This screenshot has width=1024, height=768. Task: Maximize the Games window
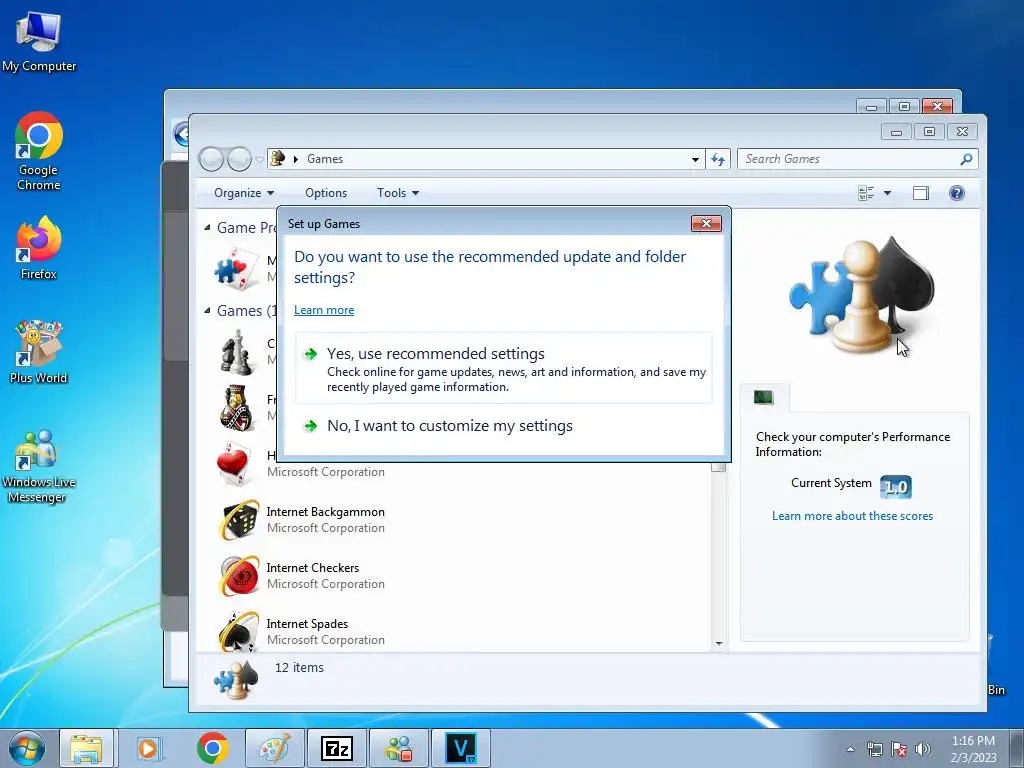929,131
